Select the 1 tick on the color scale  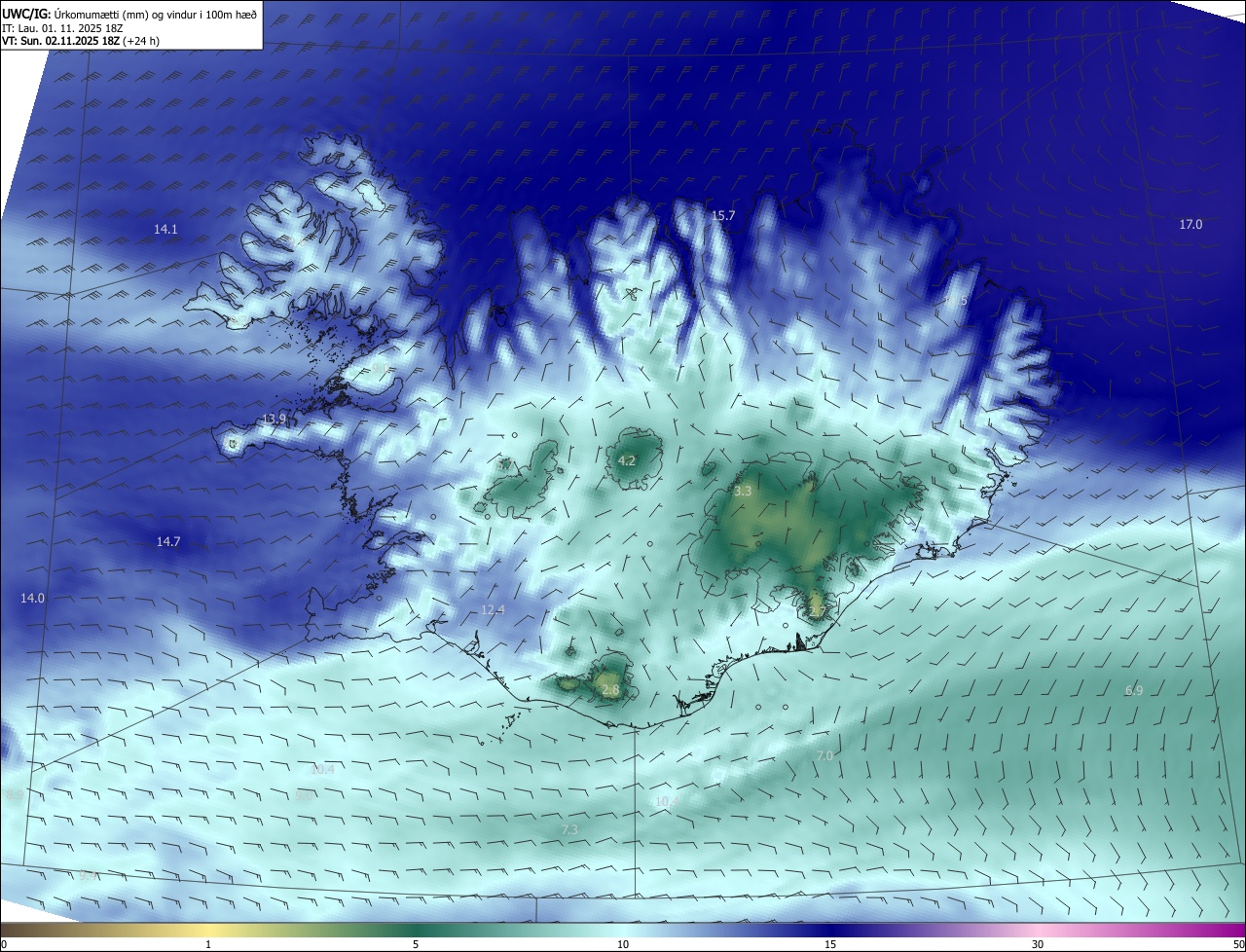(x=208, y=944)
